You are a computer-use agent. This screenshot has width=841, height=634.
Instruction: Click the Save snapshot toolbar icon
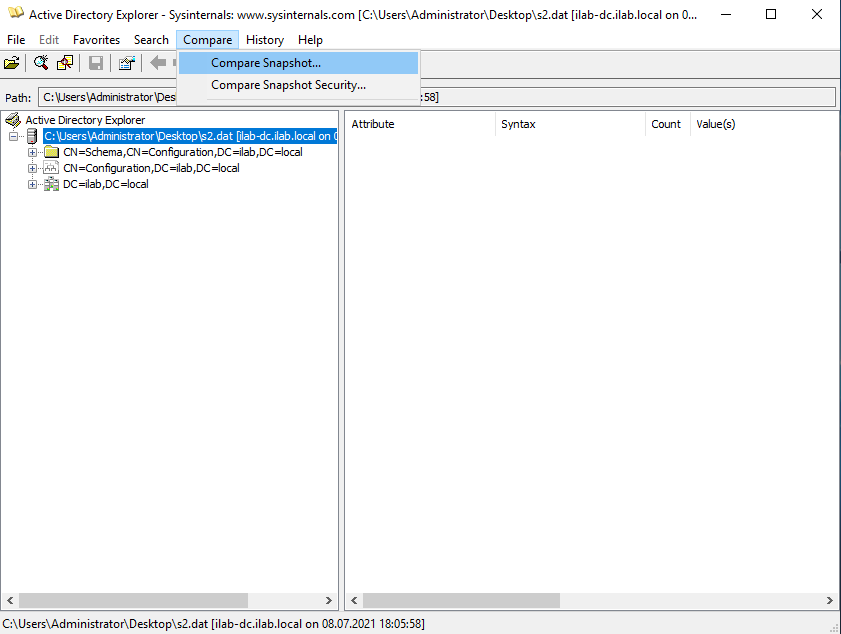point(93,62)
